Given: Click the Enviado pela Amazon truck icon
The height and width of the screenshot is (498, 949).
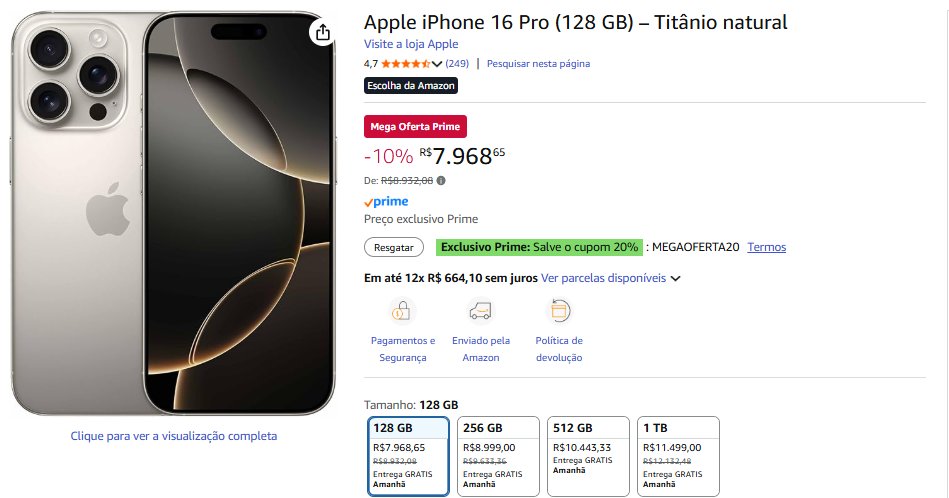Looking at the screenshot, I should (481, 311).
